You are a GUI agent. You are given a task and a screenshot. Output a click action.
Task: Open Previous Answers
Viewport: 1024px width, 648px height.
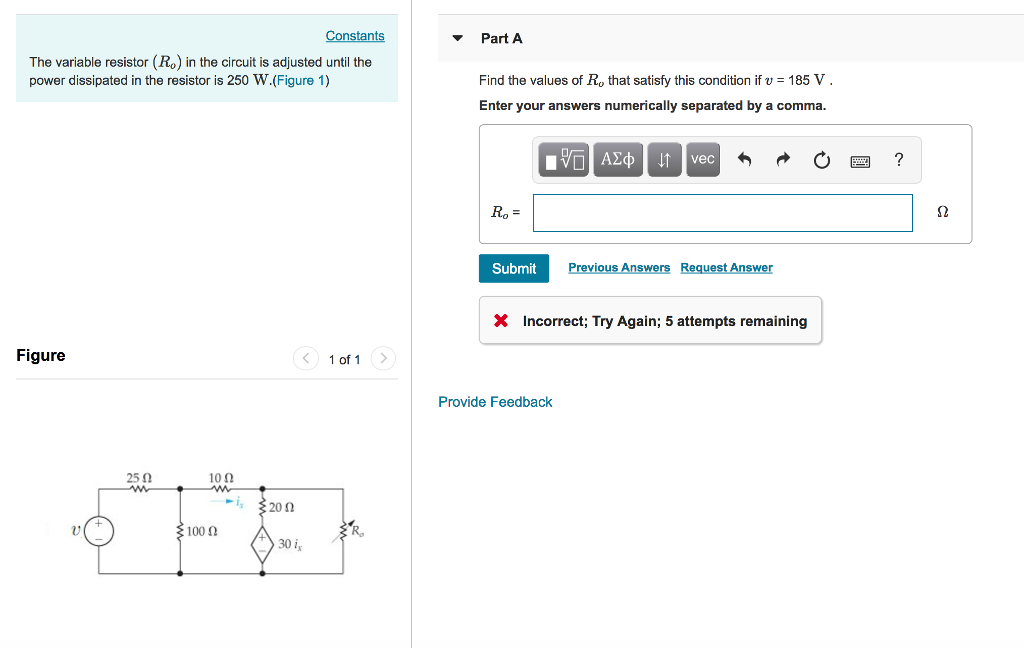(619, 267)
